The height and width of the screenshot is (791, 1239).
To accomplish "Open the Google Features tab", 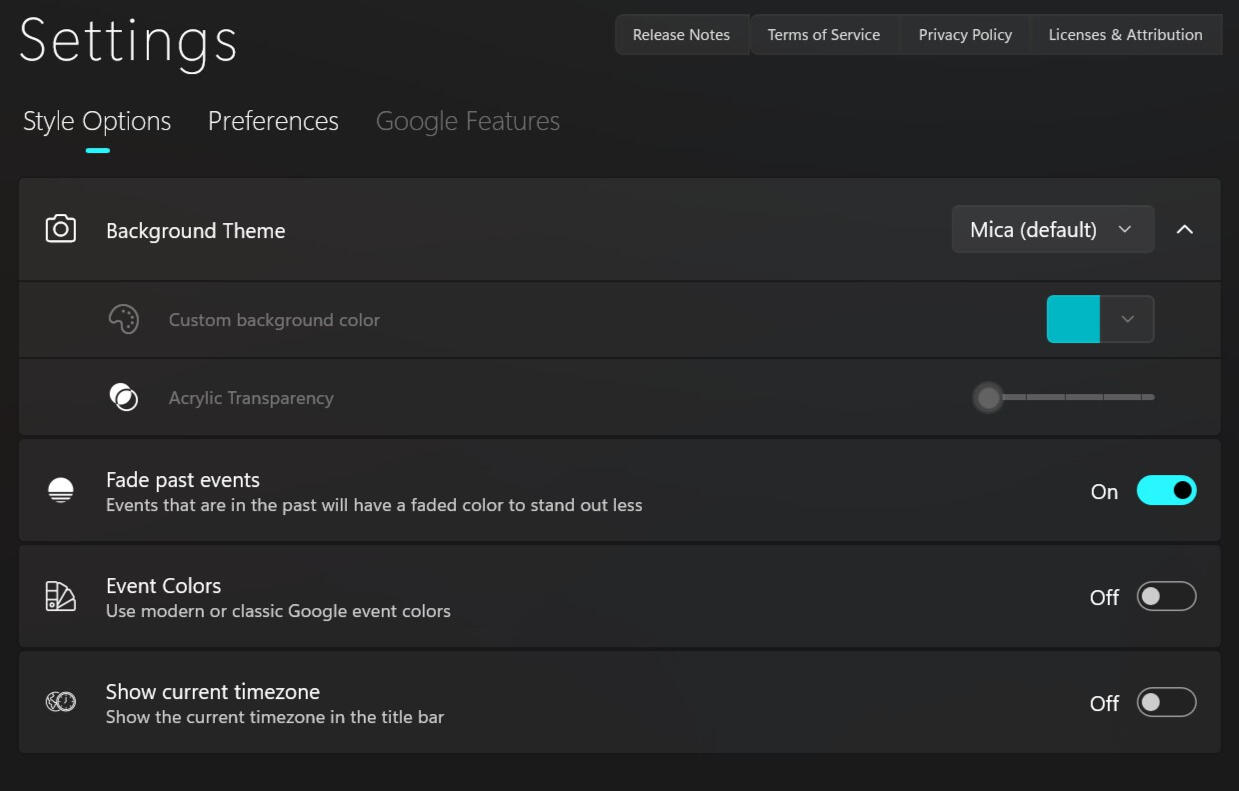I will 467,122.
